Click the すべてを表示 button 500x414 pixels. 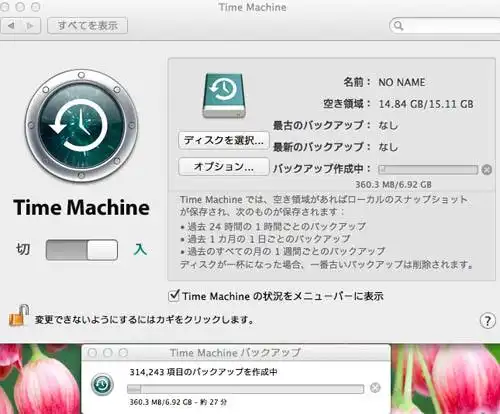tap(88, 25)
